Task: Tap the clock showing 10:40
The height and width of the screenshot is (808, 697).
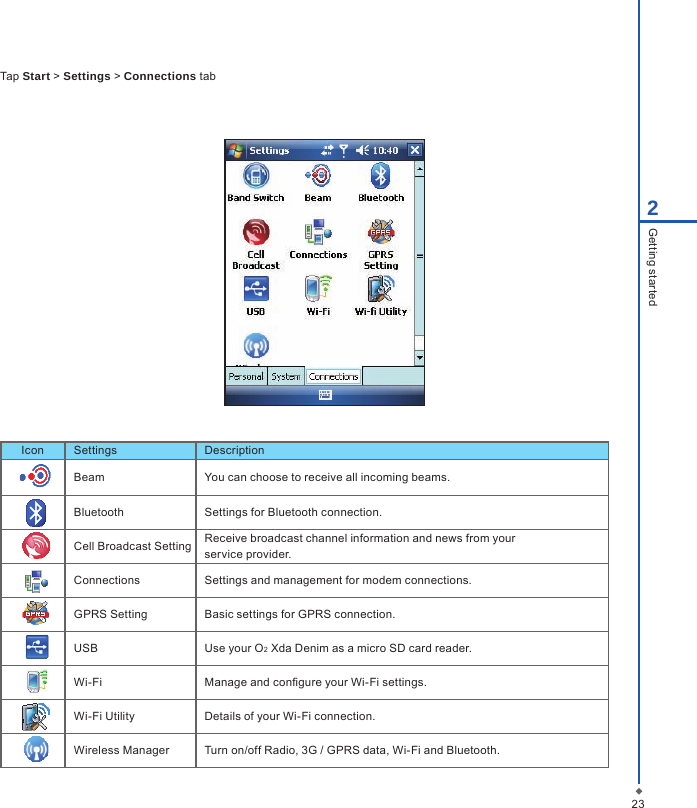Action: pos(385,150)
